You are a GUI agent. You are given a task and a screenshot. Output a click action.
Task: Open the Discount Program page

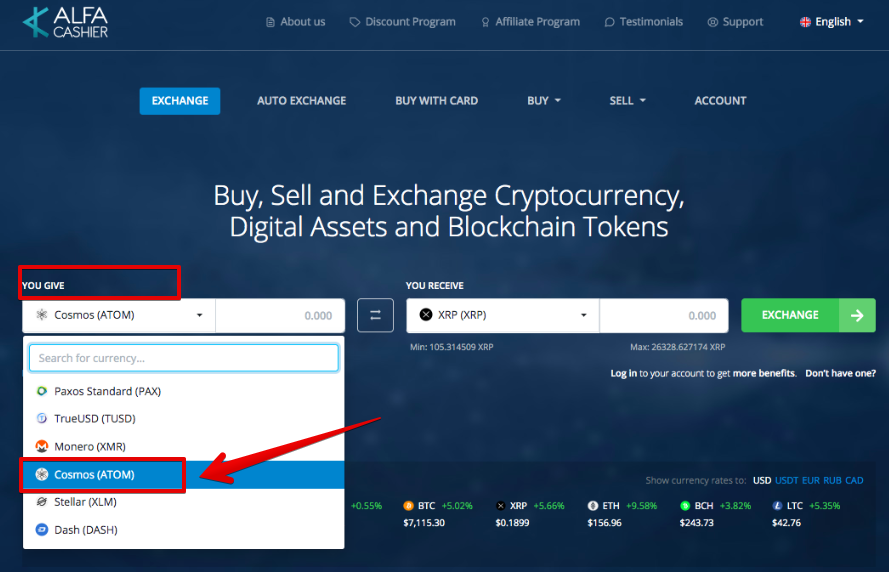403,22
